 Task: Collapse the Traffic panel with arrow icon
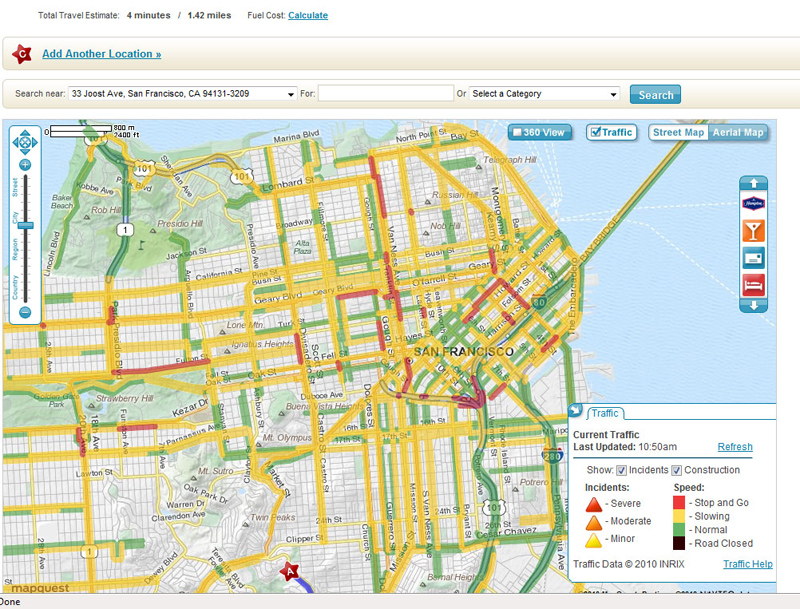click(x=576, y=411)
